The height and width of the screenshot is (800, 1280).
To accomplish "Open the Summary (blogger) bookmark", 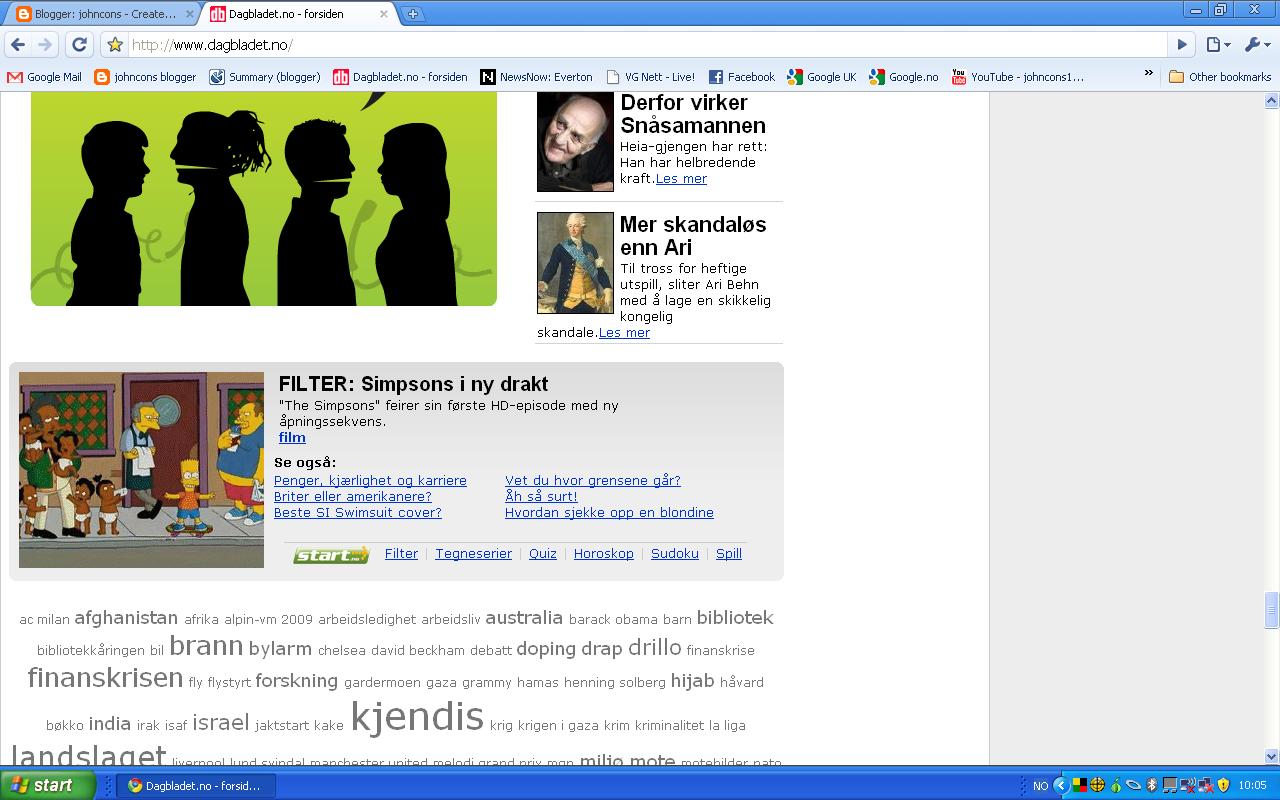I will click(x=265, y=77).
